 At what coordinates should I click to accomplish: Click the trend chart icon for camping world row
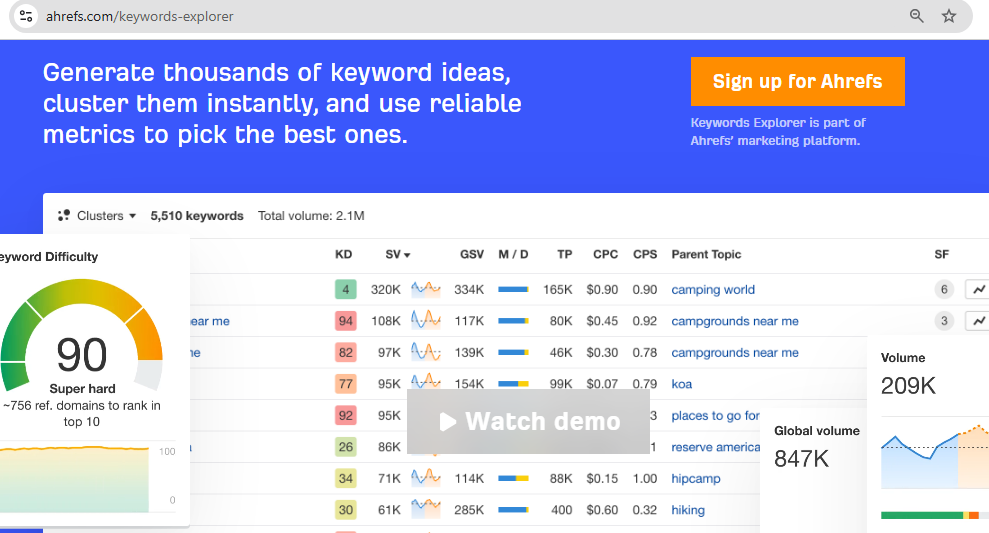[x=976, y=290]
